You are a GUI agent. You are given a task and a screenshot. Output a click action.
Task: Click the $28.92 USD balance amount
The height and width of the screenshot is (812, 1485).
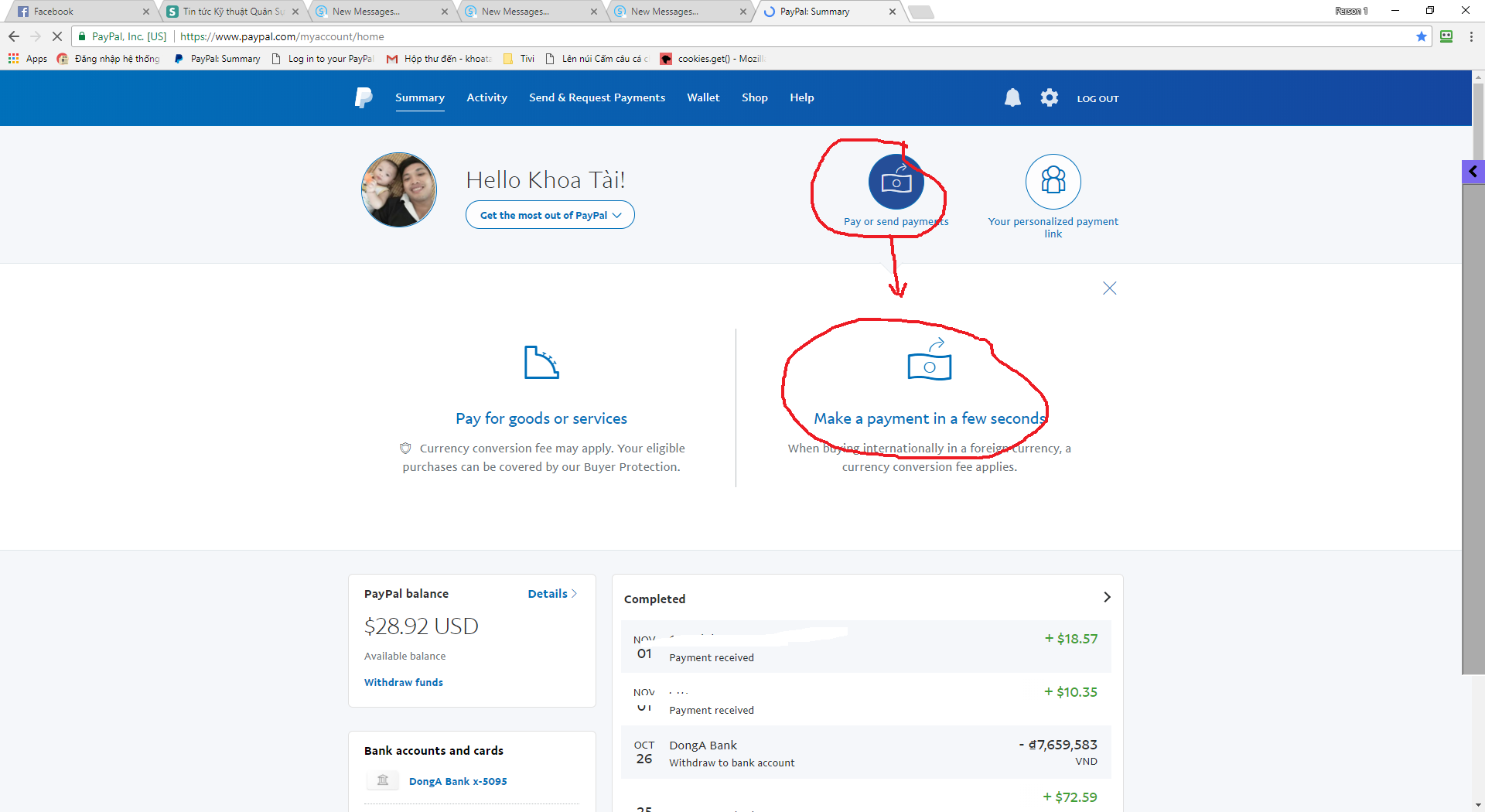click(x=422, y=626)
